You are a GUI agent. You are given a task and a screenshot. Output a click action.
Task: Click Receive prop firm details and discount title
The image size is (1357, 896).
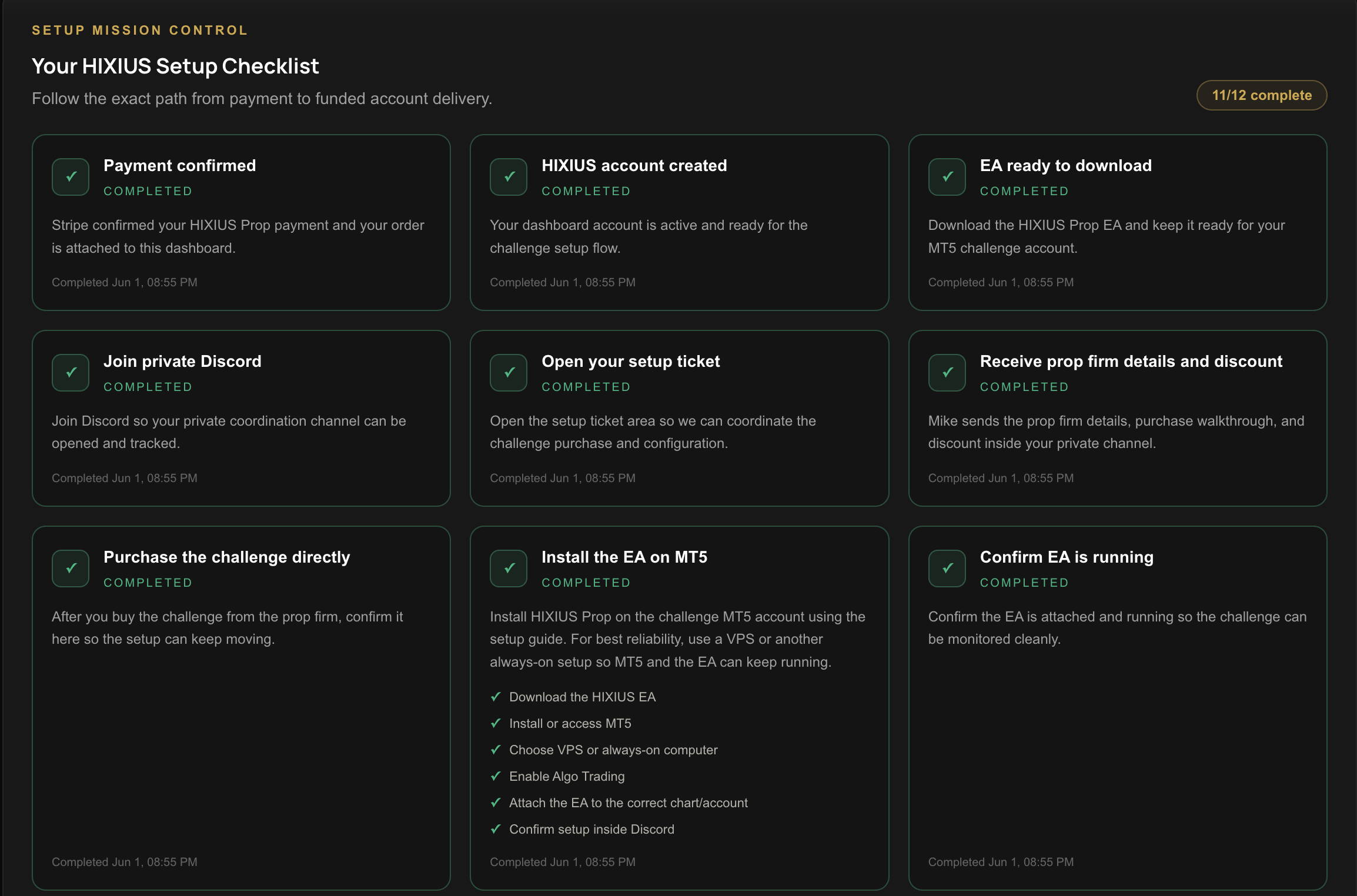[x=1131, y=361]
